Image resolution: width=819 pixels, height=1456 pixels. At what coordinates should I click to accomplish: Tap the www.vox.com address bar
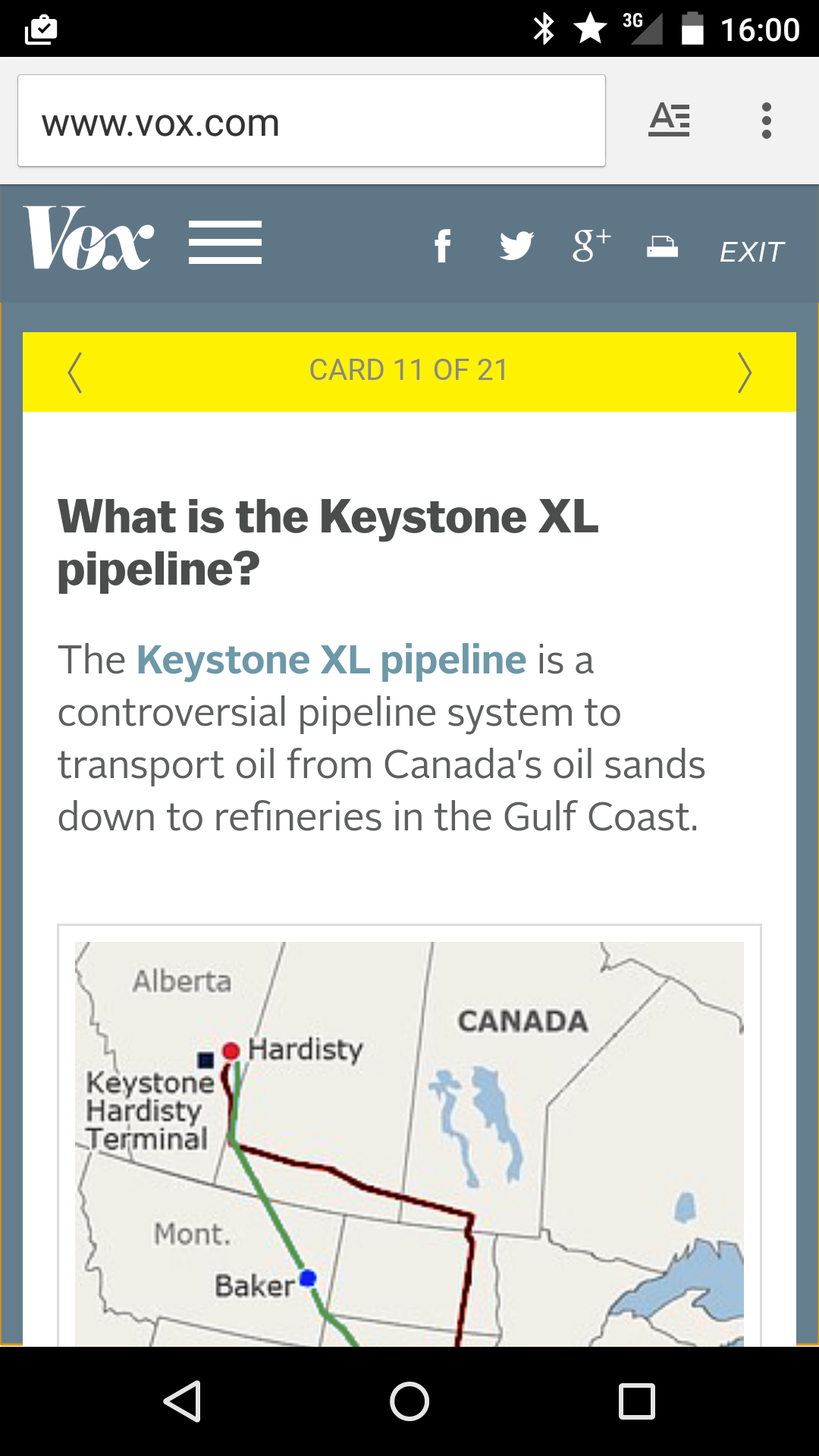click(x=311, y=121)
